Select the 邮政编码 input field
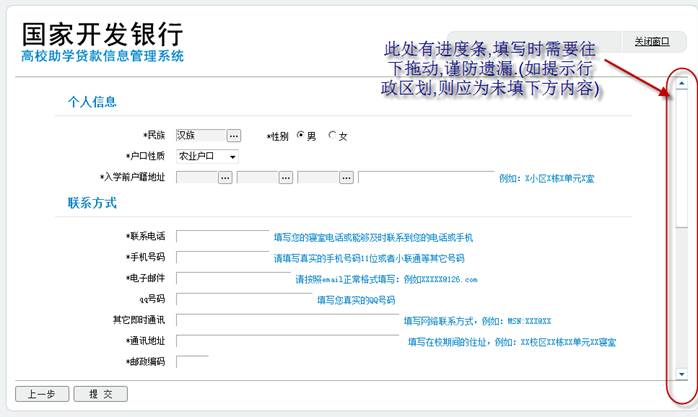 pos(192,361)
